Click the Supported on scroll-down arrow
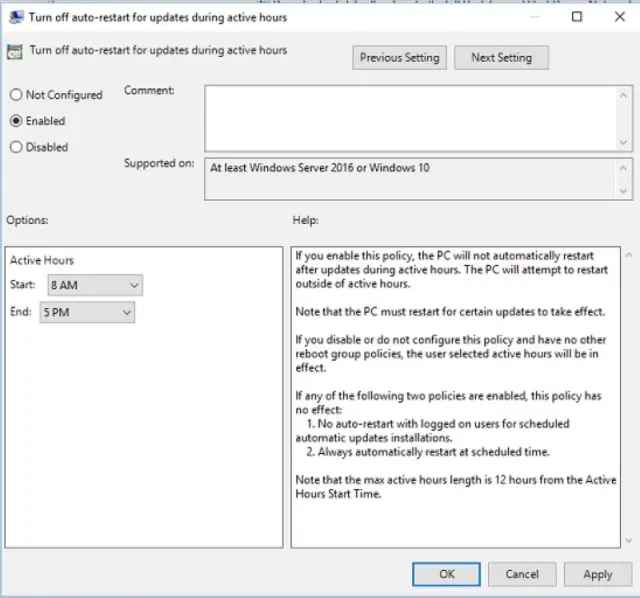This screenshot has width=640, height=598. pos(624,192)
